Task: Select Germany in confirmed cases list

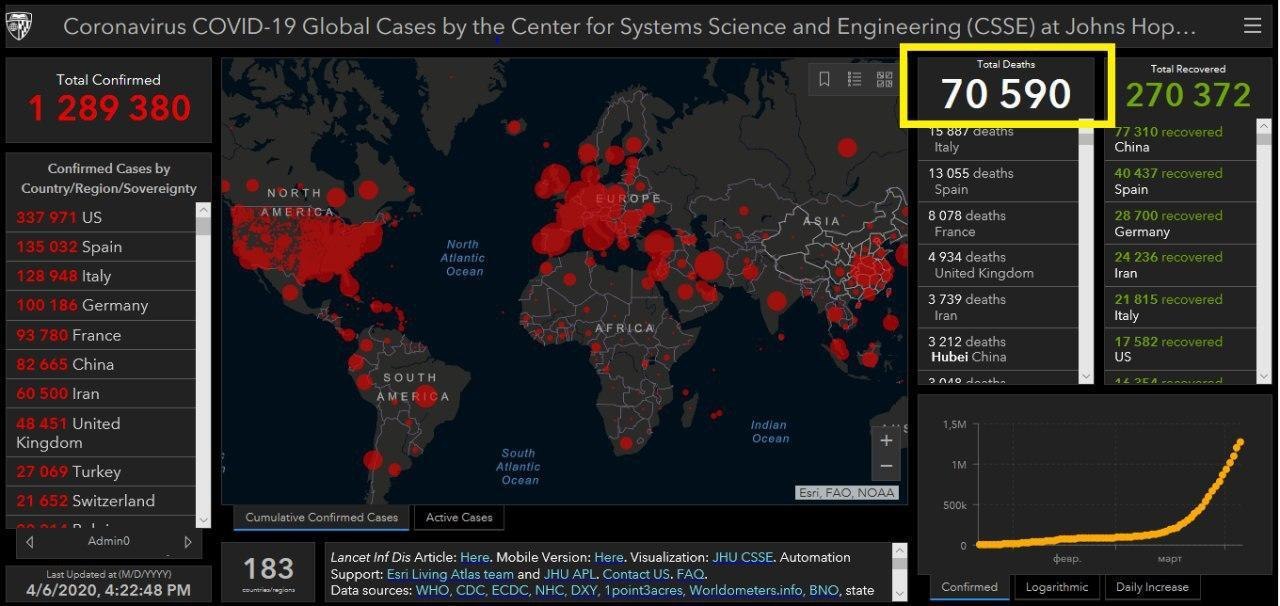Action: click(101, 305)
